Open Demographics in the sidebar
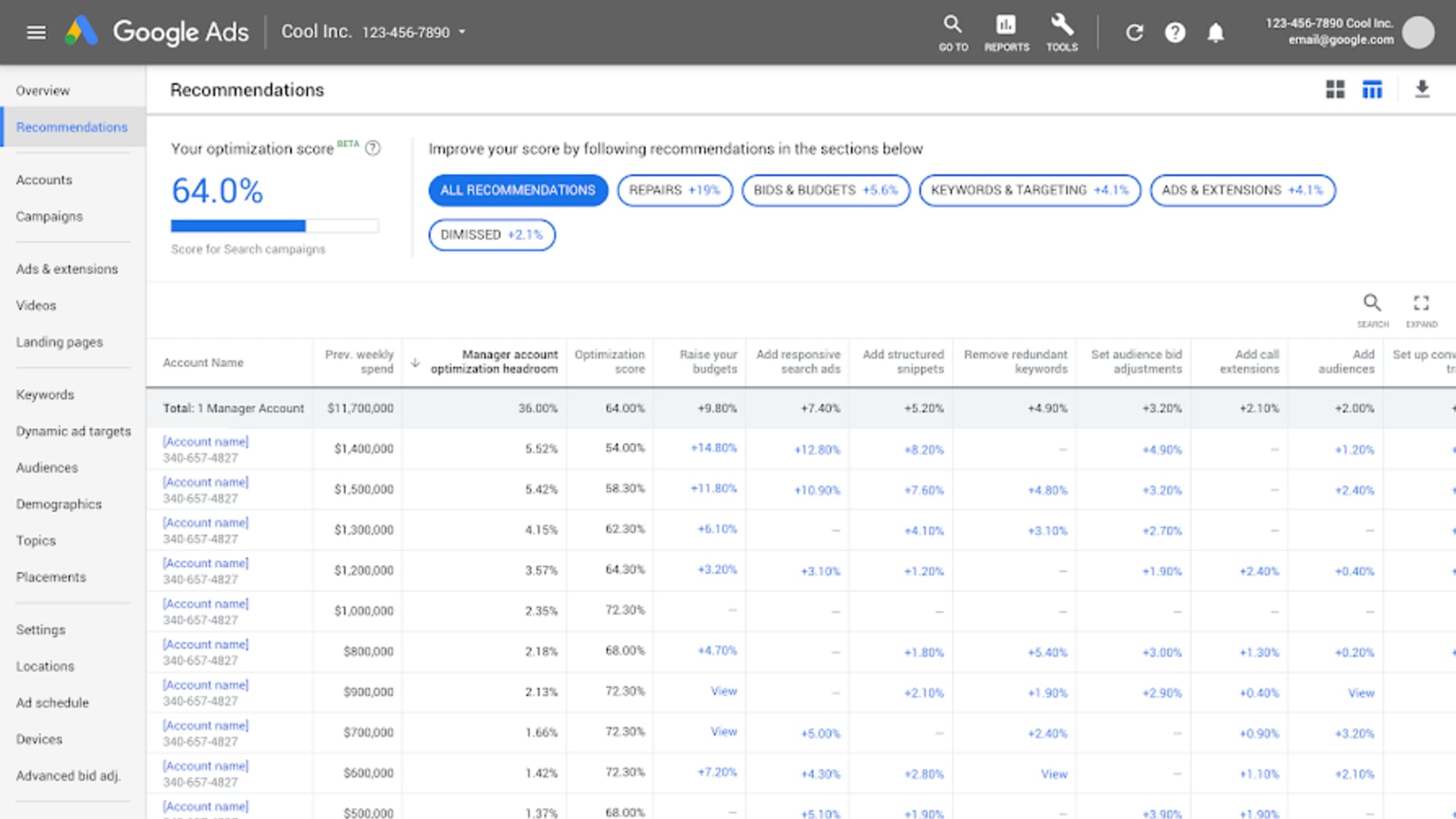Image resolution: width=1456 pixels, height=819 pixels. tap(59, 504)
